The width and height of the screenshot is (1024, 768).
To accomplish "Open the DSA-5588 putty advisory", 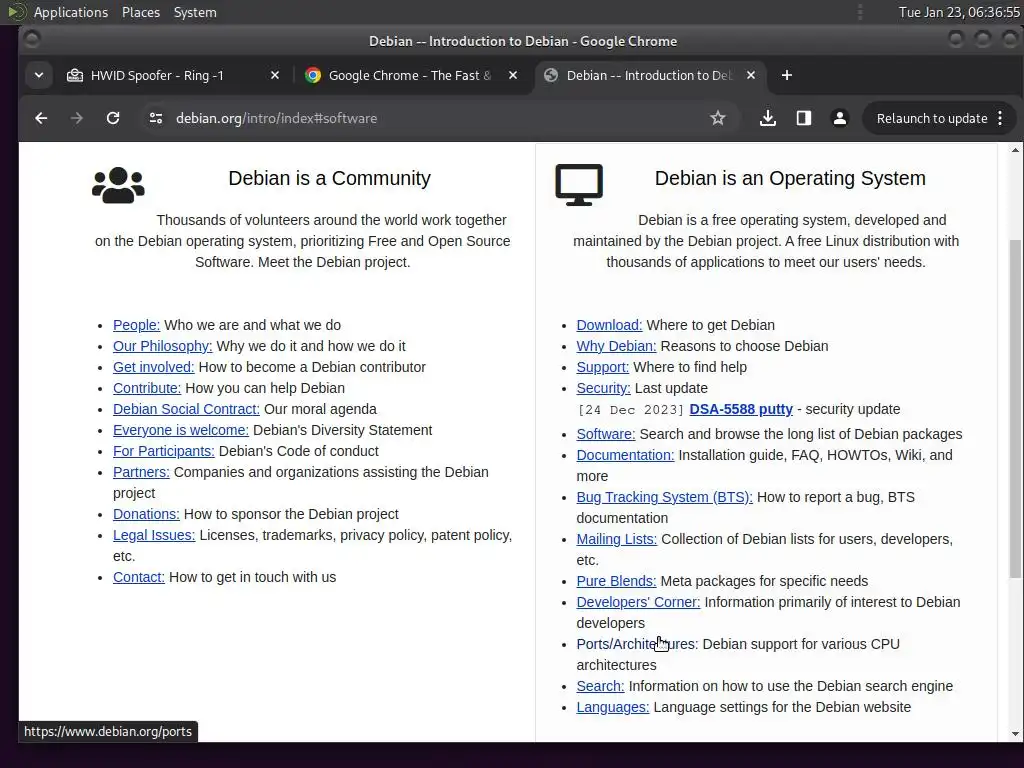I will pos(741,409).
